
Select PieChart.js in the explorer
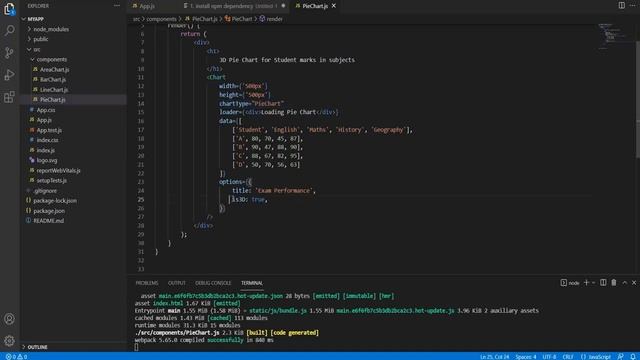tap(52, 100)
